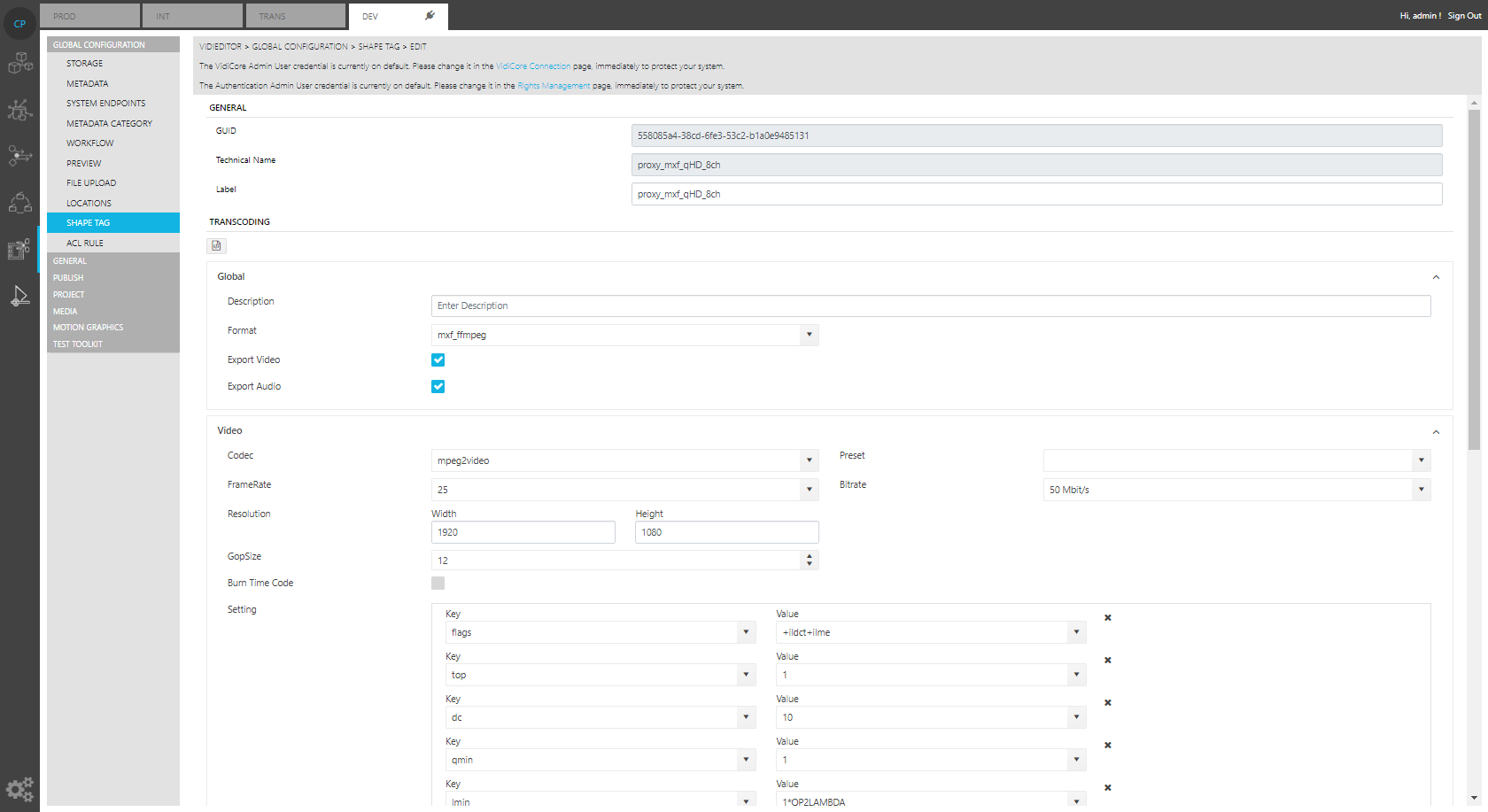Open the Format dropdown showing mxf_ffmpeg
This screenshot has width=1488, height=812.
click(x=624, y=335)
